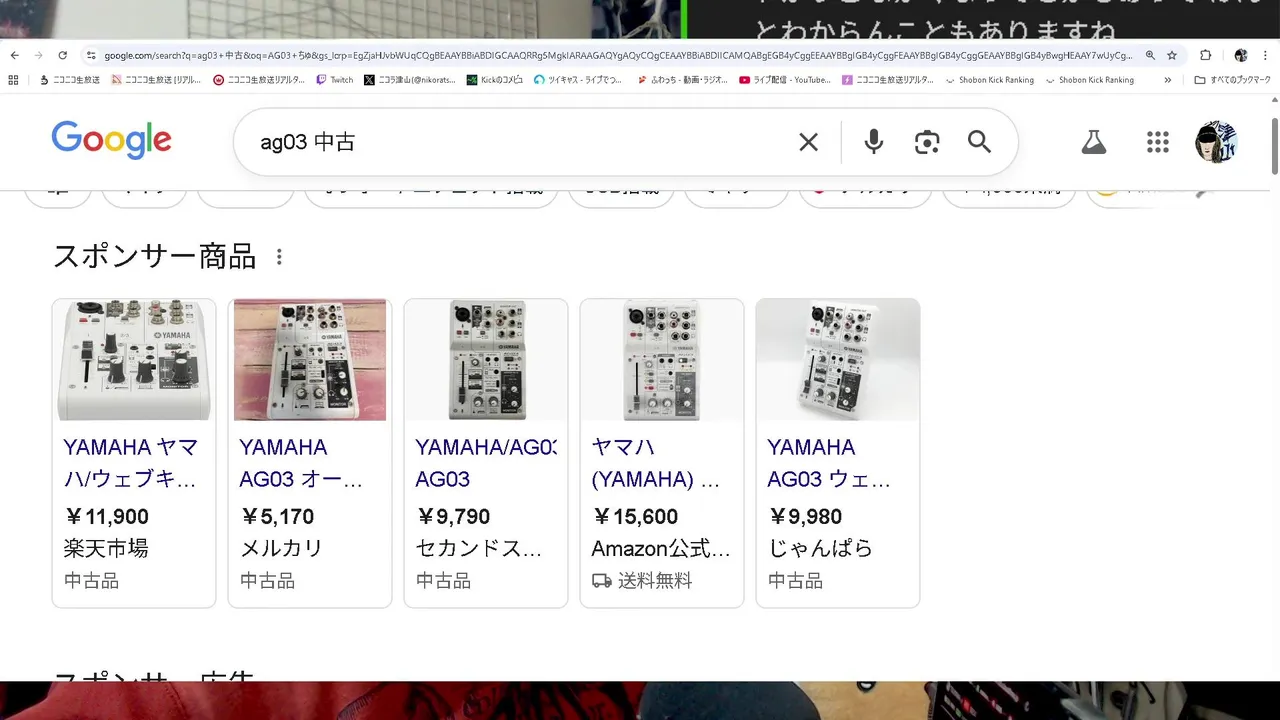Open the じゃんぱら AG03 product image
Screen dimensions: 1280x720
coord(838,360)
